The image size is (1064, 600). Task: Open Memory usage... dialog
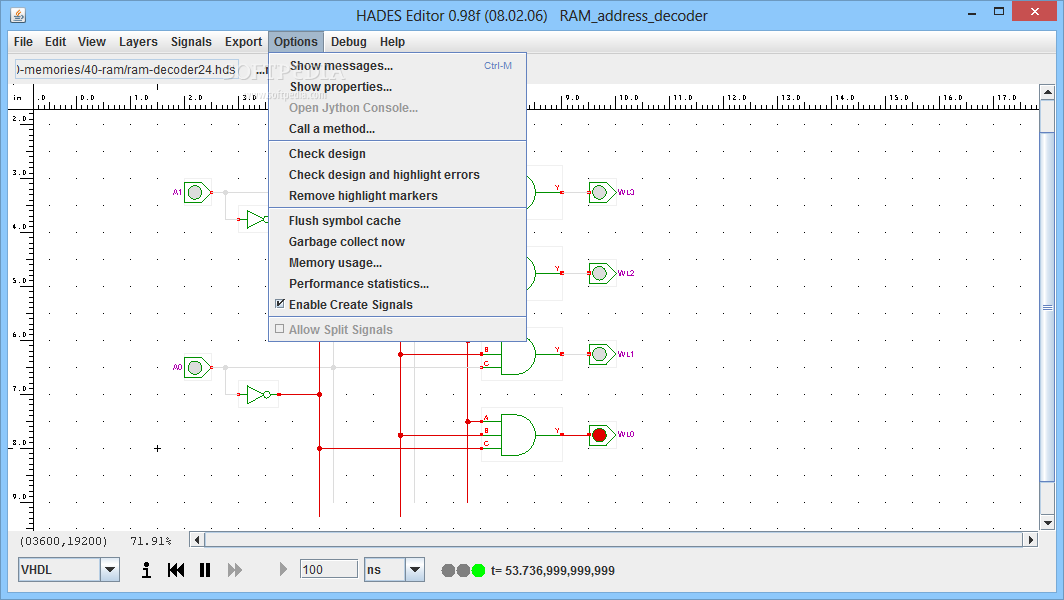pos(398,263)
